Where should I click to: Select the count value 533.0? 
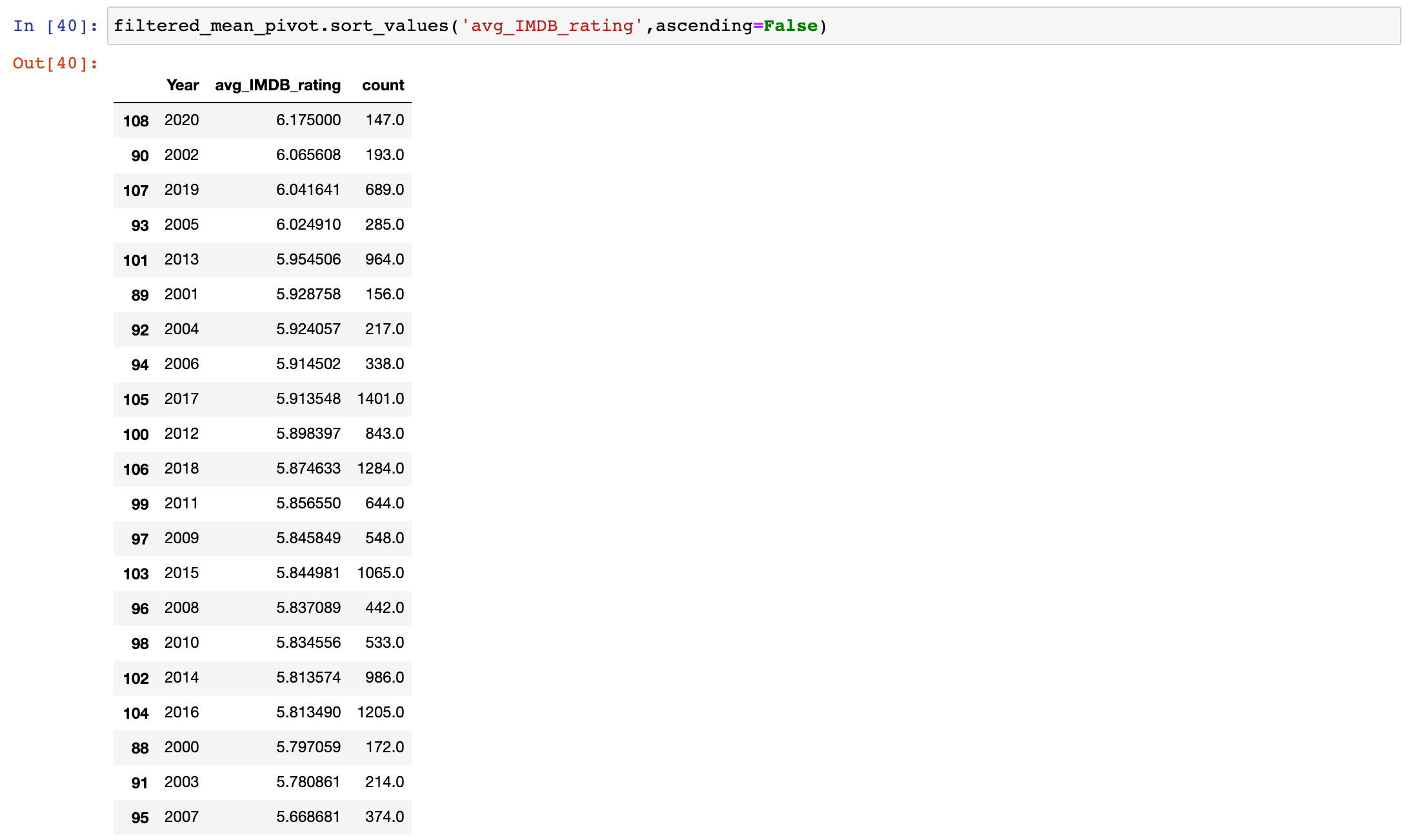[x=385, y=643]
